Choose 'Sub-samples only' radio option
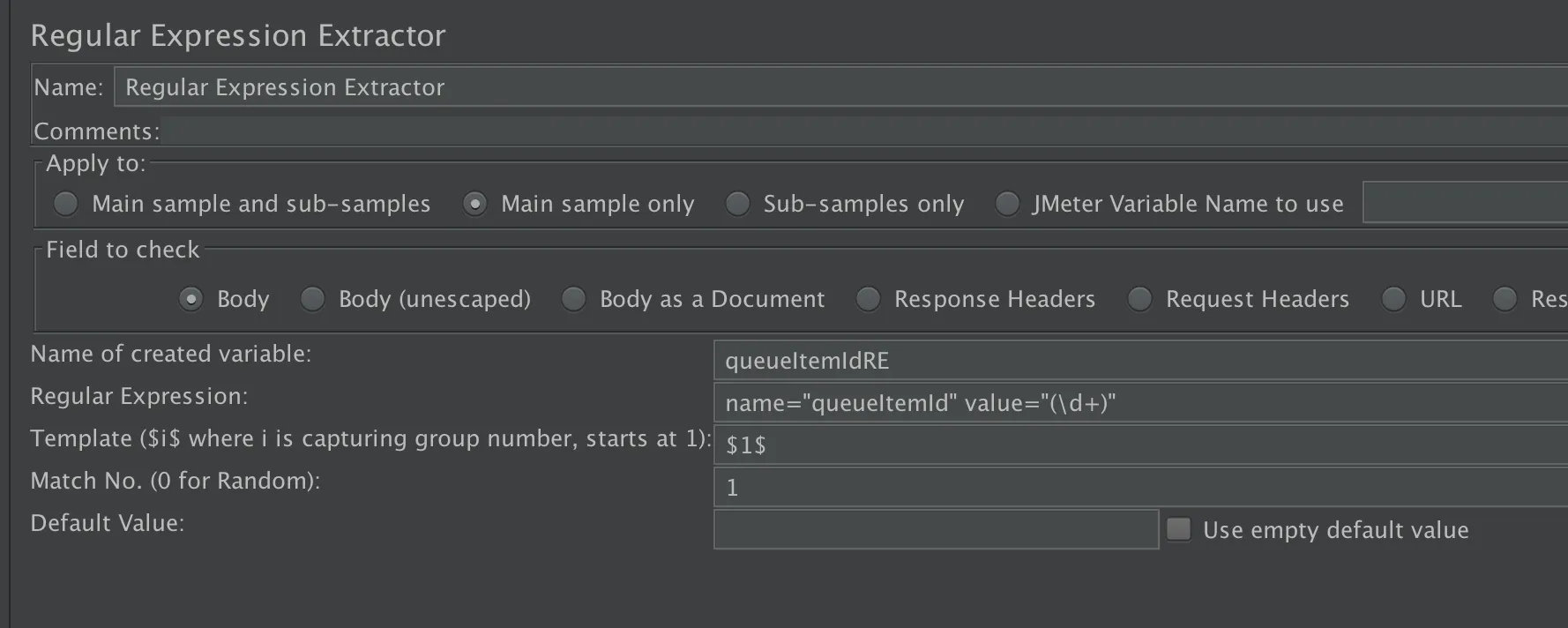Image resolution: width=1568 pixels, height=628 pixels. 737,204
